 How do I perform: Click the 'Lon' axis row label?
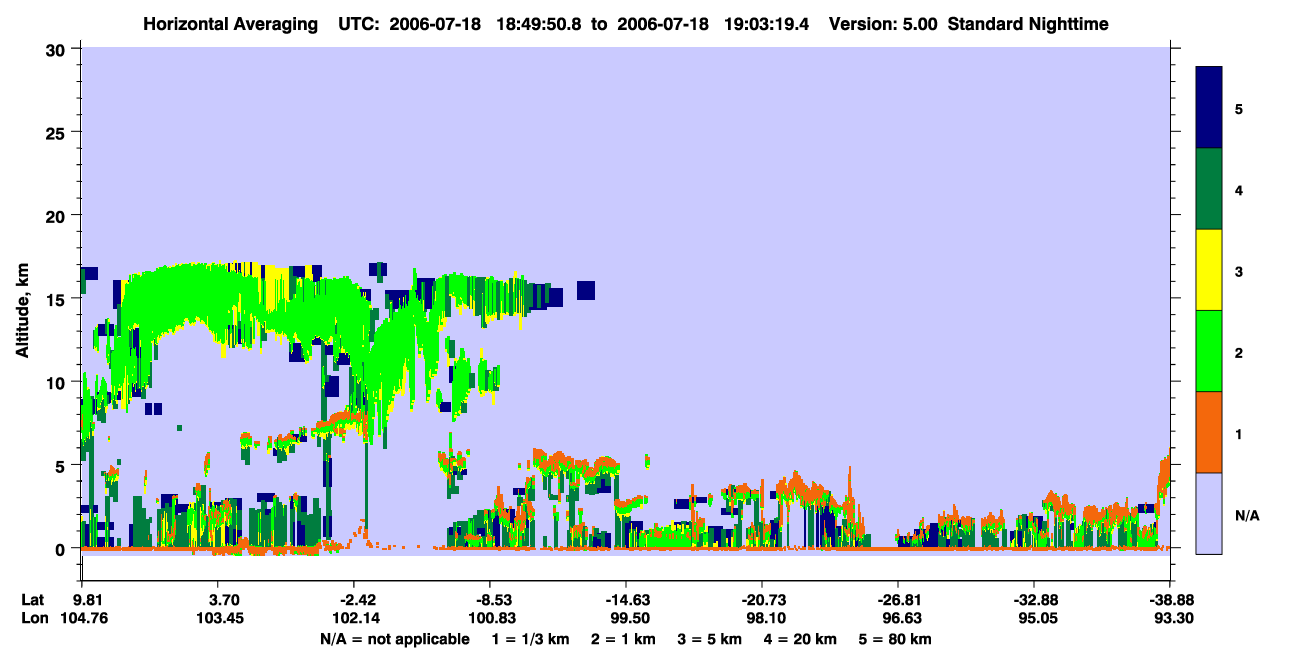[34, 618]
